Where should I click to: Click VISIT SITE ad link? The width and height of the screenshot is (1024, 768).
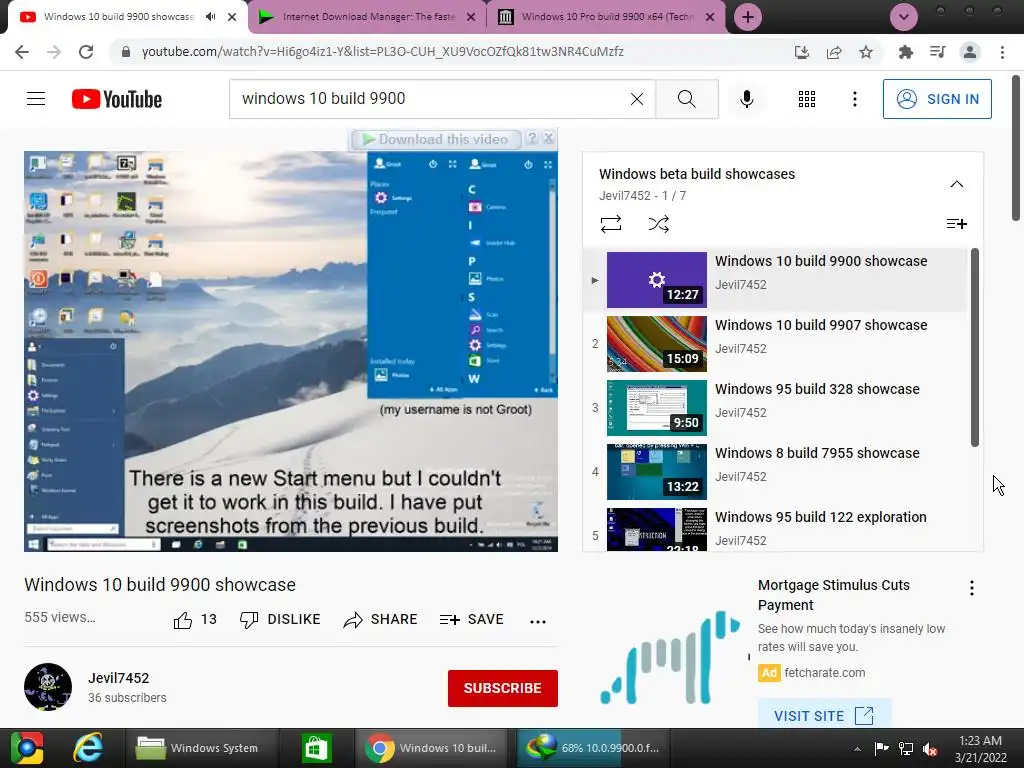[x=824, y=716]
